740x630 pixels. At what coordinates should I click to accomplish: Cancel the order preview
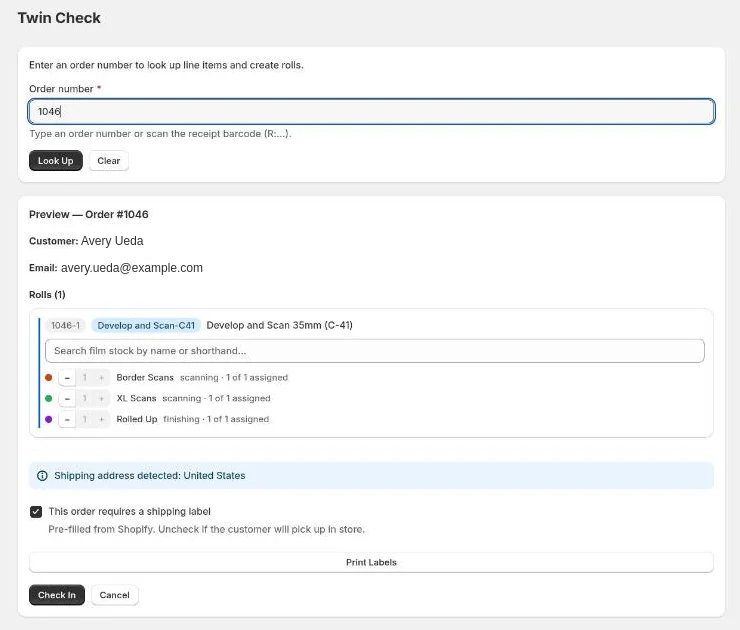[114, 595]
